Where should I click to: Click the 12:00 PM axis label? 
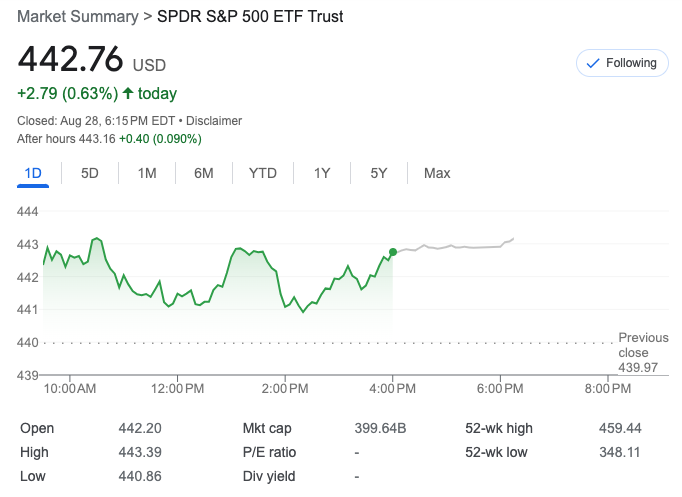179,387
